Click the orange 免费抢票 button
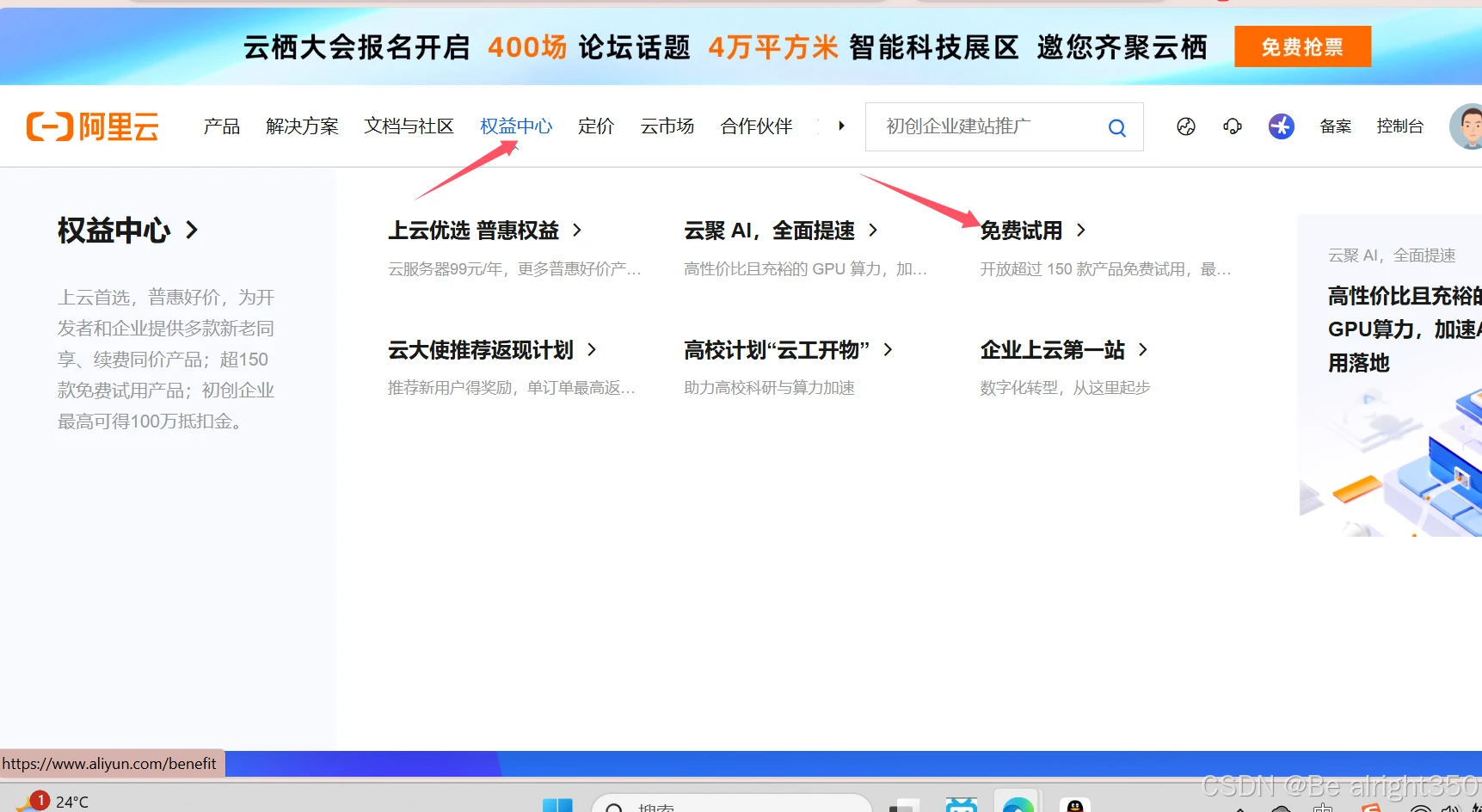Screen dimensions: 1482x812 point(1302,46)
